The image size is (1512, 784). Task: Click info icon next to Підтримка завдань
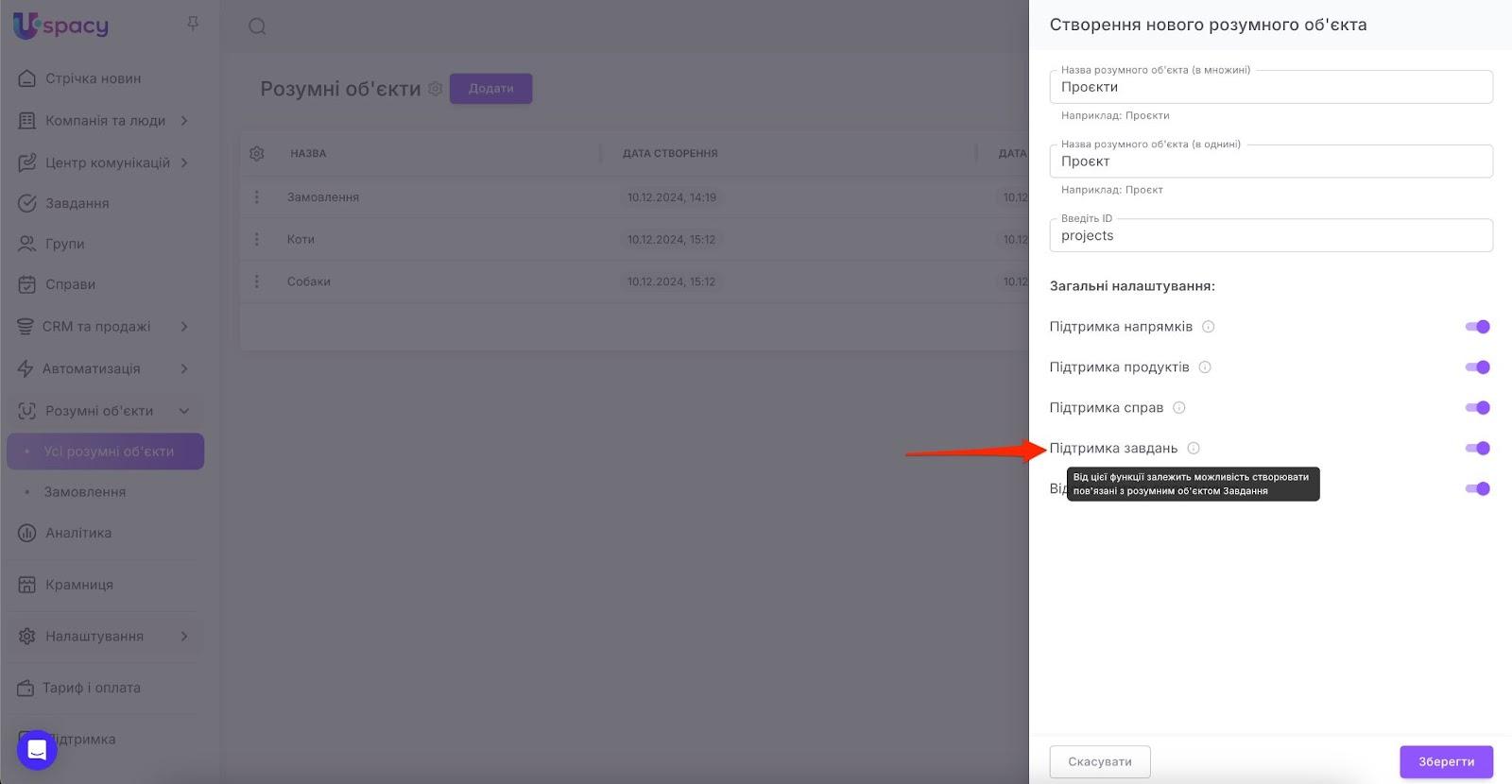pos(1194,449)
